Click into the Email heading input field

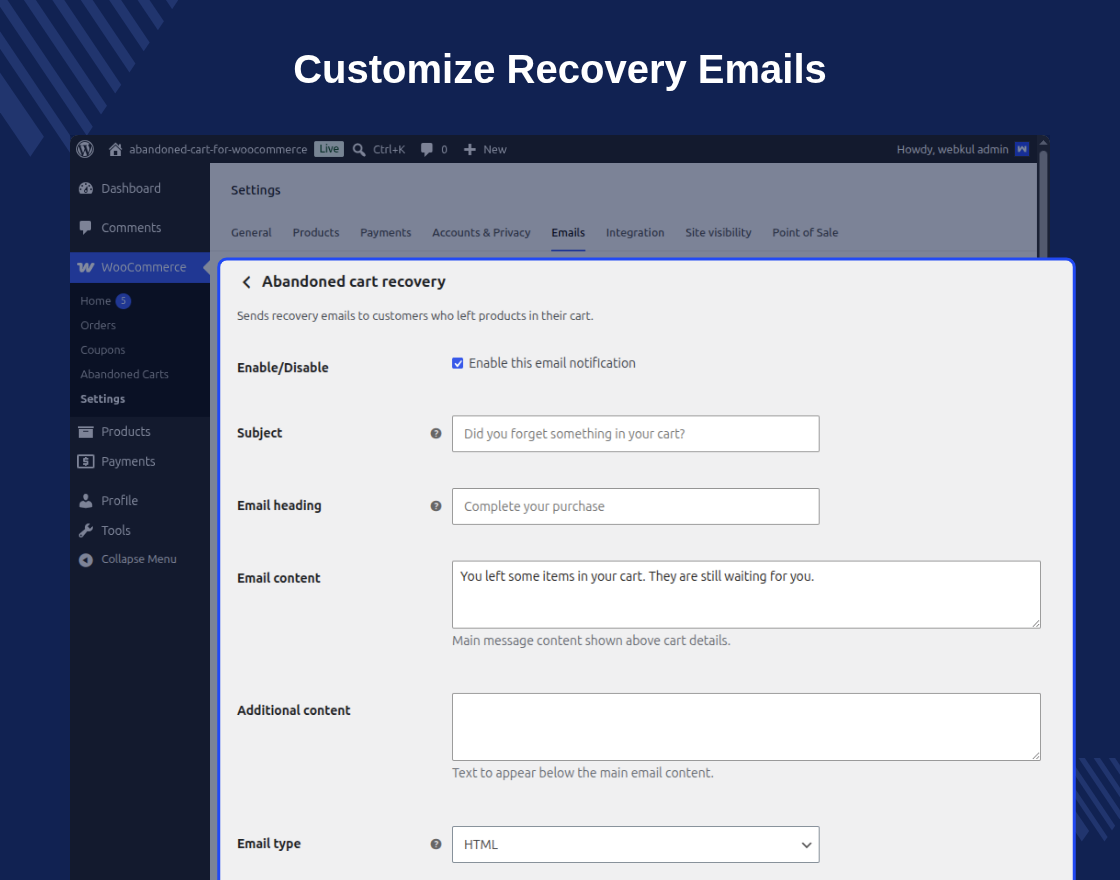pos(636,506)
